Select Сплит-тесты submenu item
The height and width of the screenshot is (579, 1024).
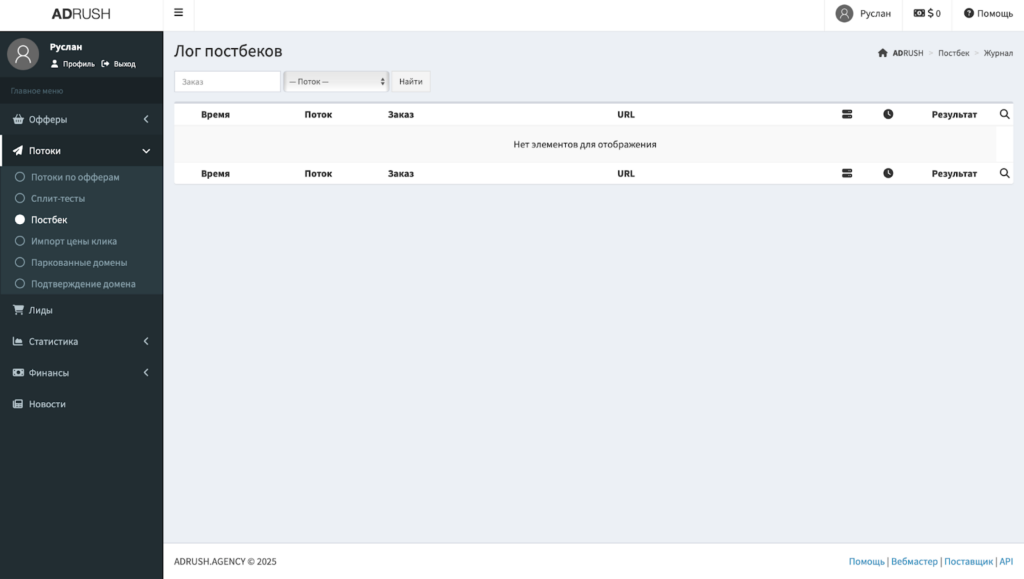(x=58, y=198)
